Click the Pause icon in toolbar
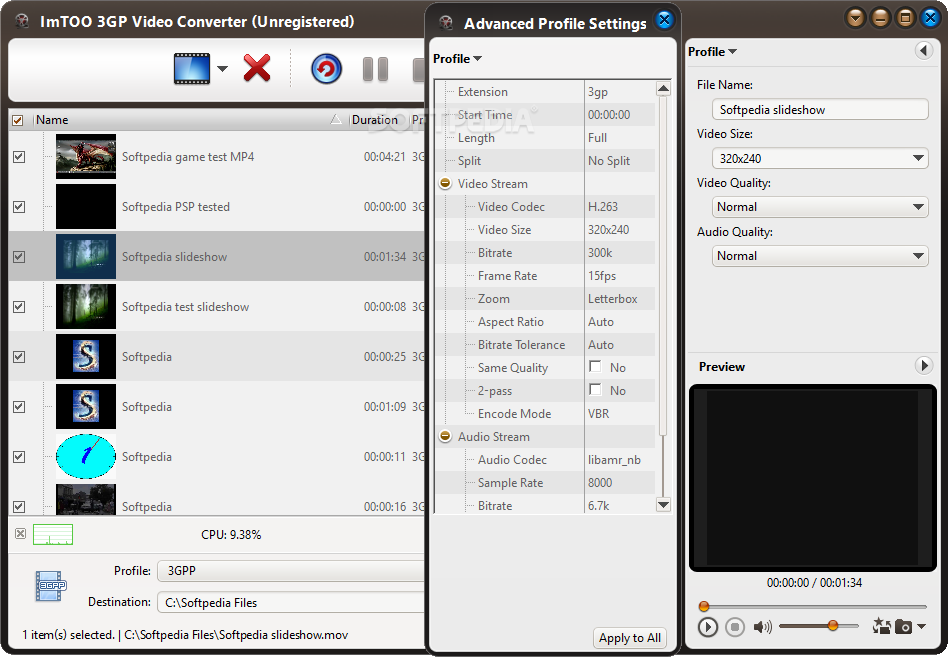The width and height of the screenshot is (948, 657). point(375,69)
